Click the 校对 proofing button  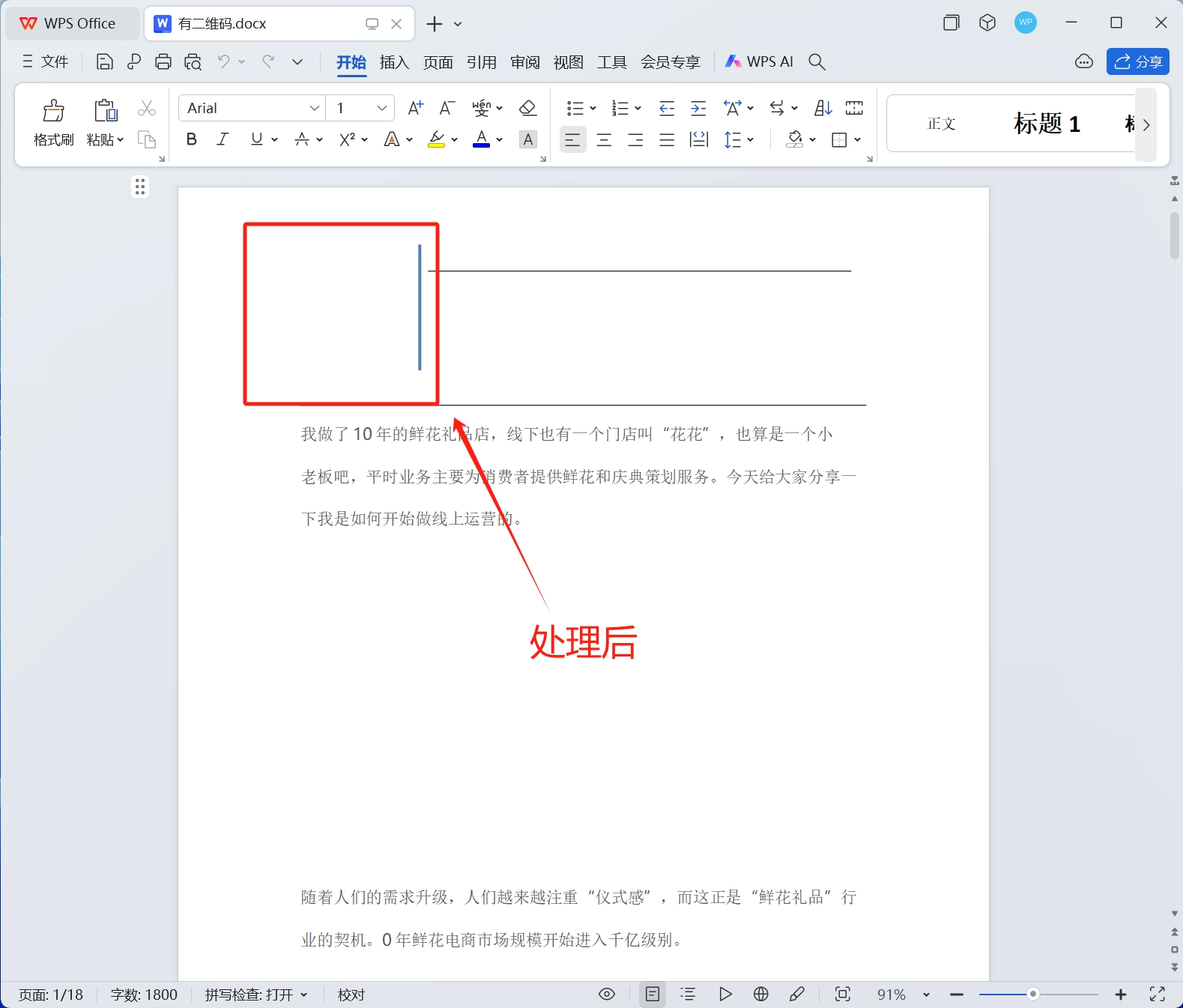tap(351, 995)
